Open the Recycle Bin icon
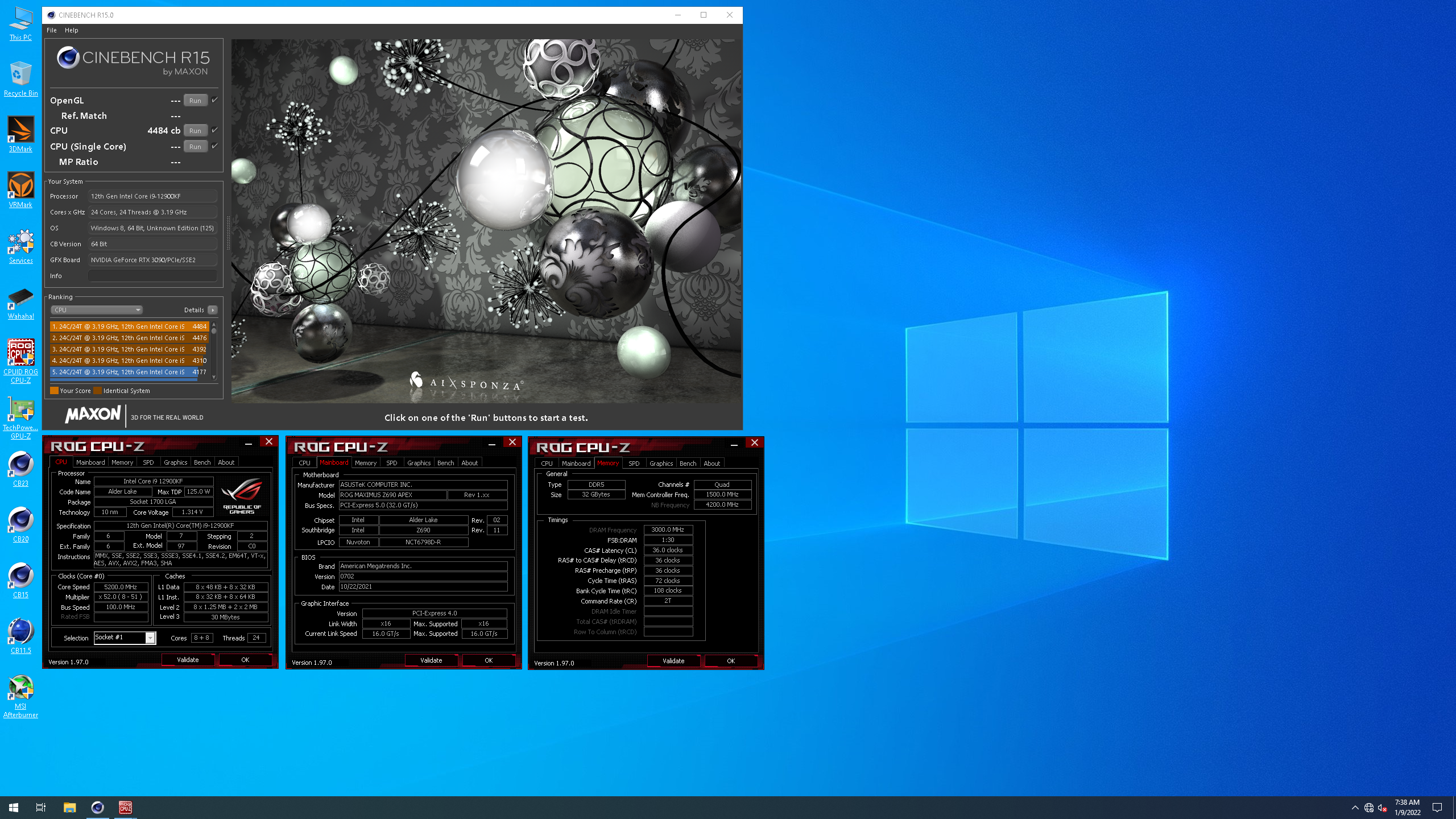Screen dimensions: 1456x819 click(20, 79)
